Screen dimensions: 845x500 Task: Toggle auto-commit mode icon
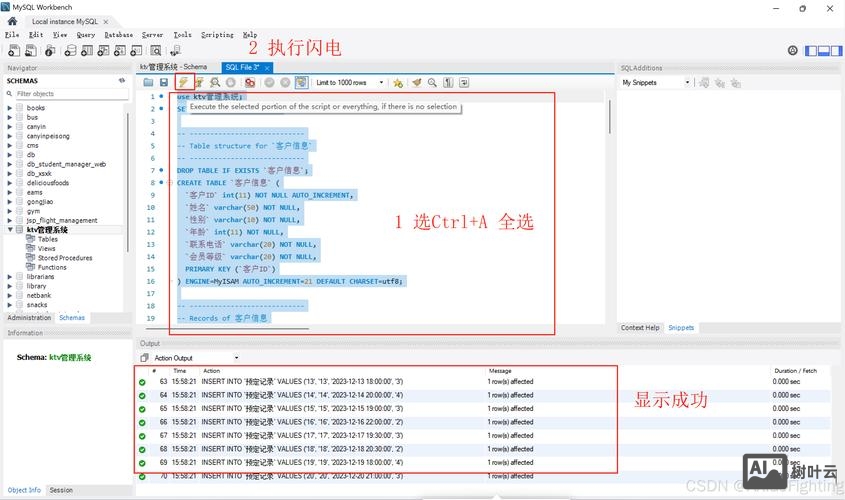[x=301, y=82]
